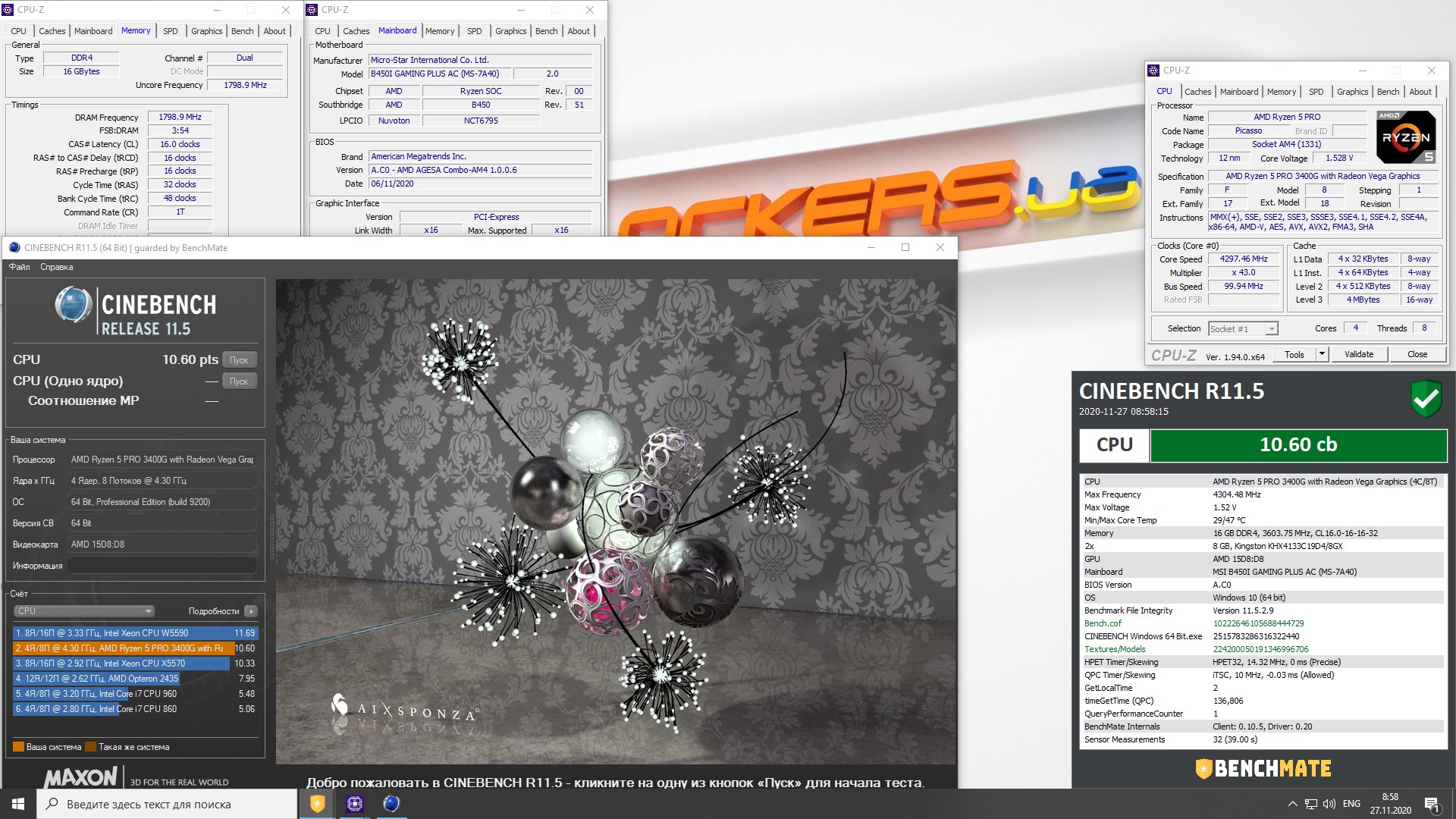Open CPU tab in left CPU-Z window
The image size is (1456, 819).
pos(19,31)
